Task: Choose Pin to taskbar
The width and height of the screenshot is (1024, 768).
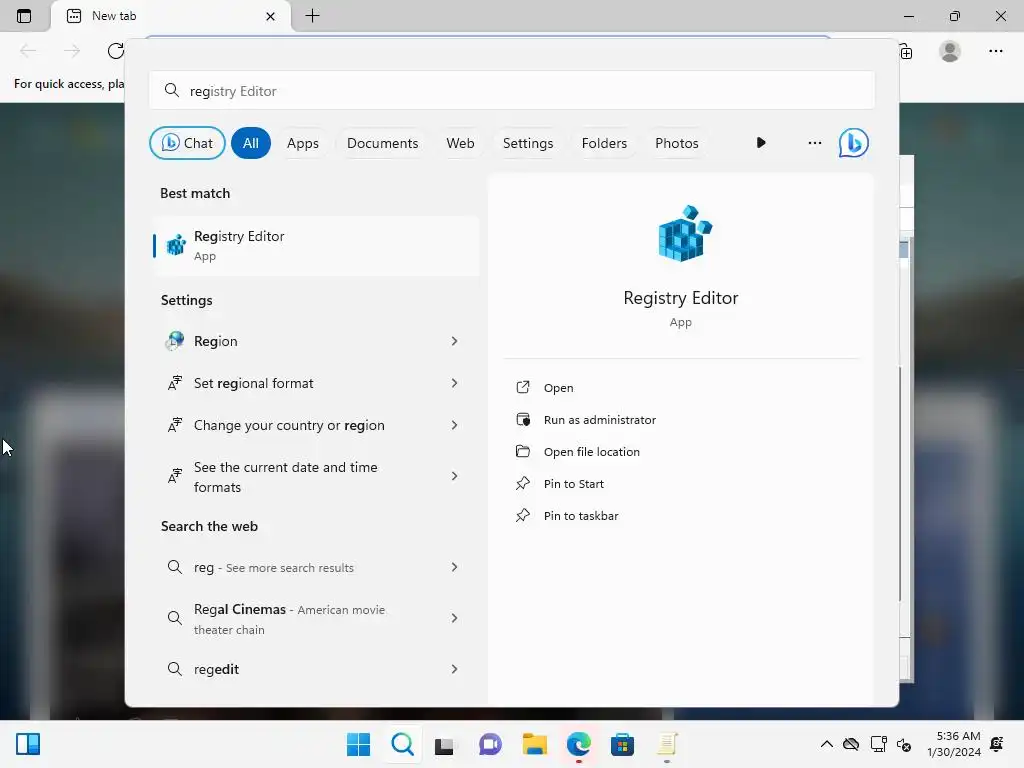Action: 581,515
